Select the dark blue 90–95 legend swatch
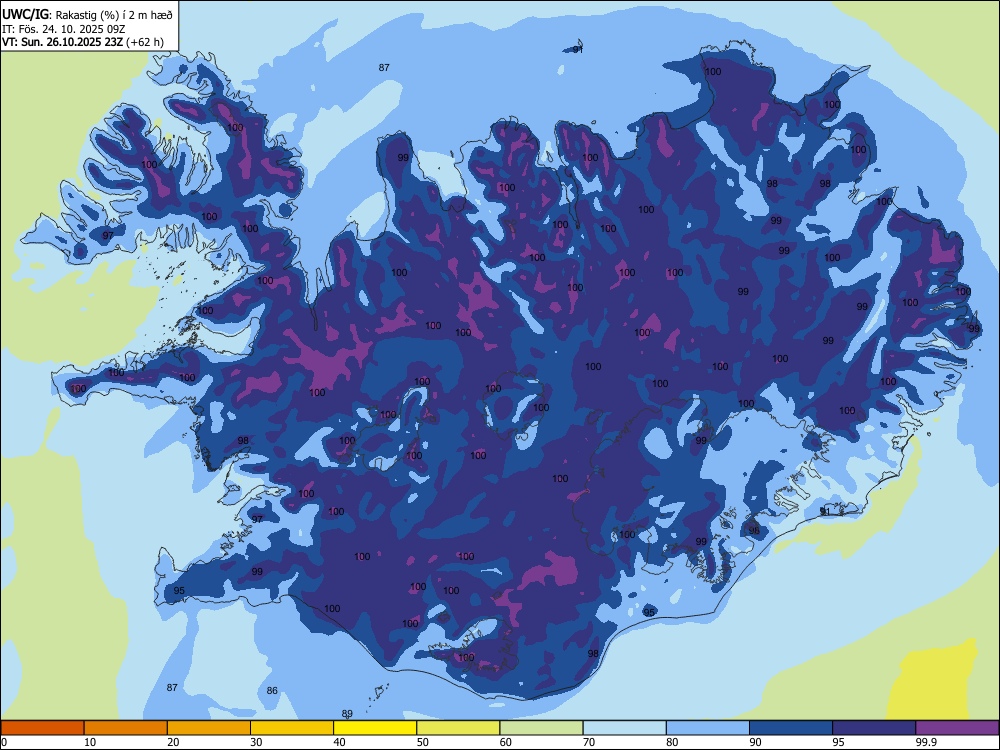The image size is (1000, 750). point(791,728)
